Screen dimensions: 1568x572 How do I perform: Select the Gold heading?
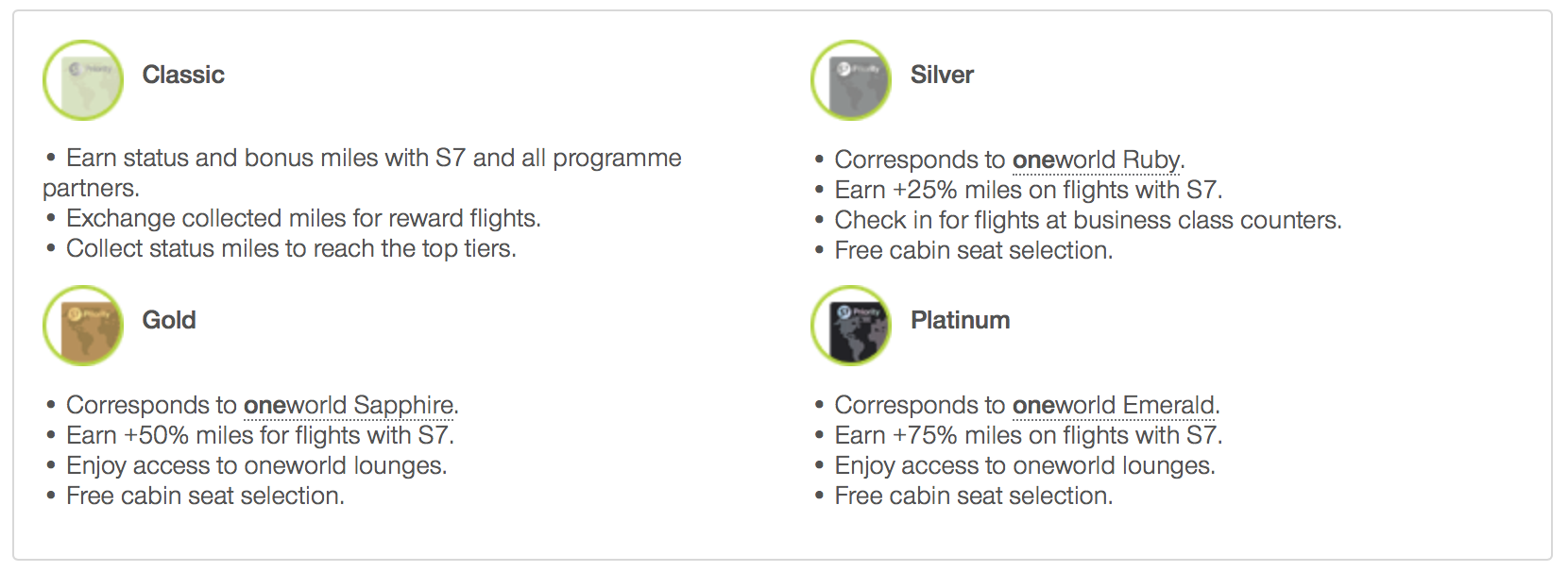169,320
